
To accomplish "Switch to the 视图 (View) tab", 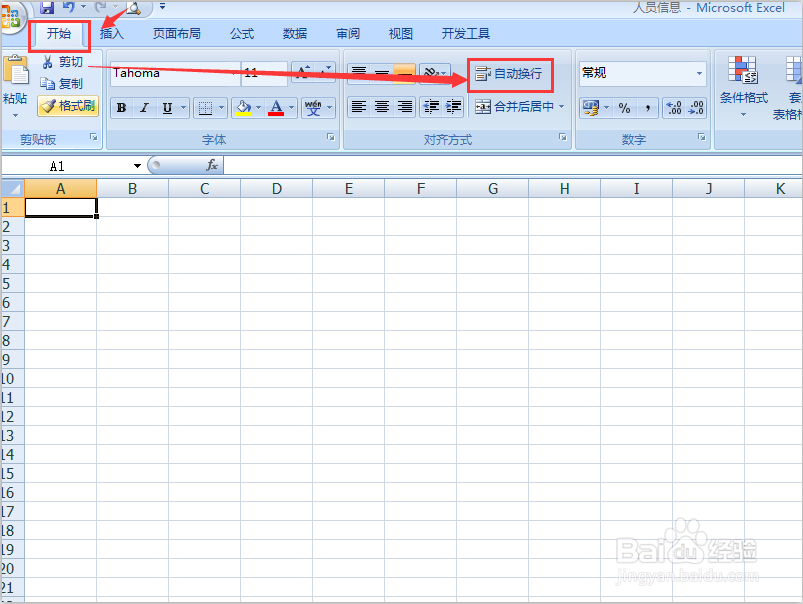I will point(400,34).
